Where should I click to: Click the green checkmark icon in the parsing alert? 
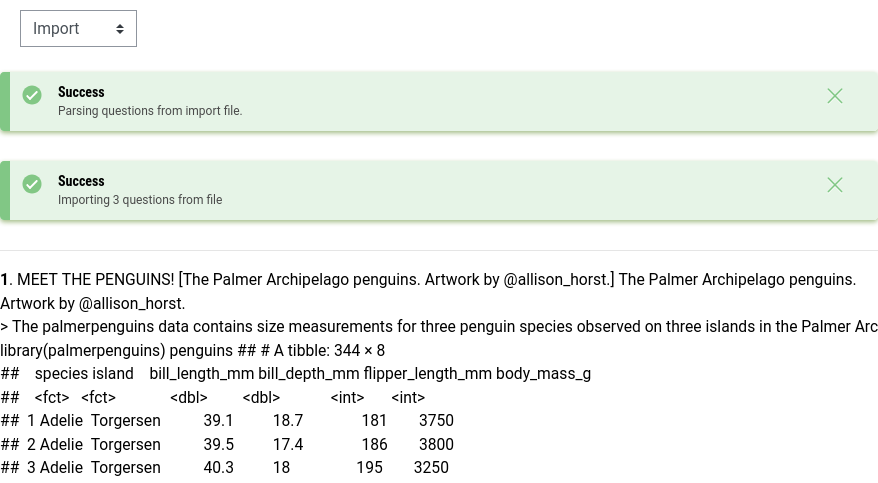(x=32, y=95)
